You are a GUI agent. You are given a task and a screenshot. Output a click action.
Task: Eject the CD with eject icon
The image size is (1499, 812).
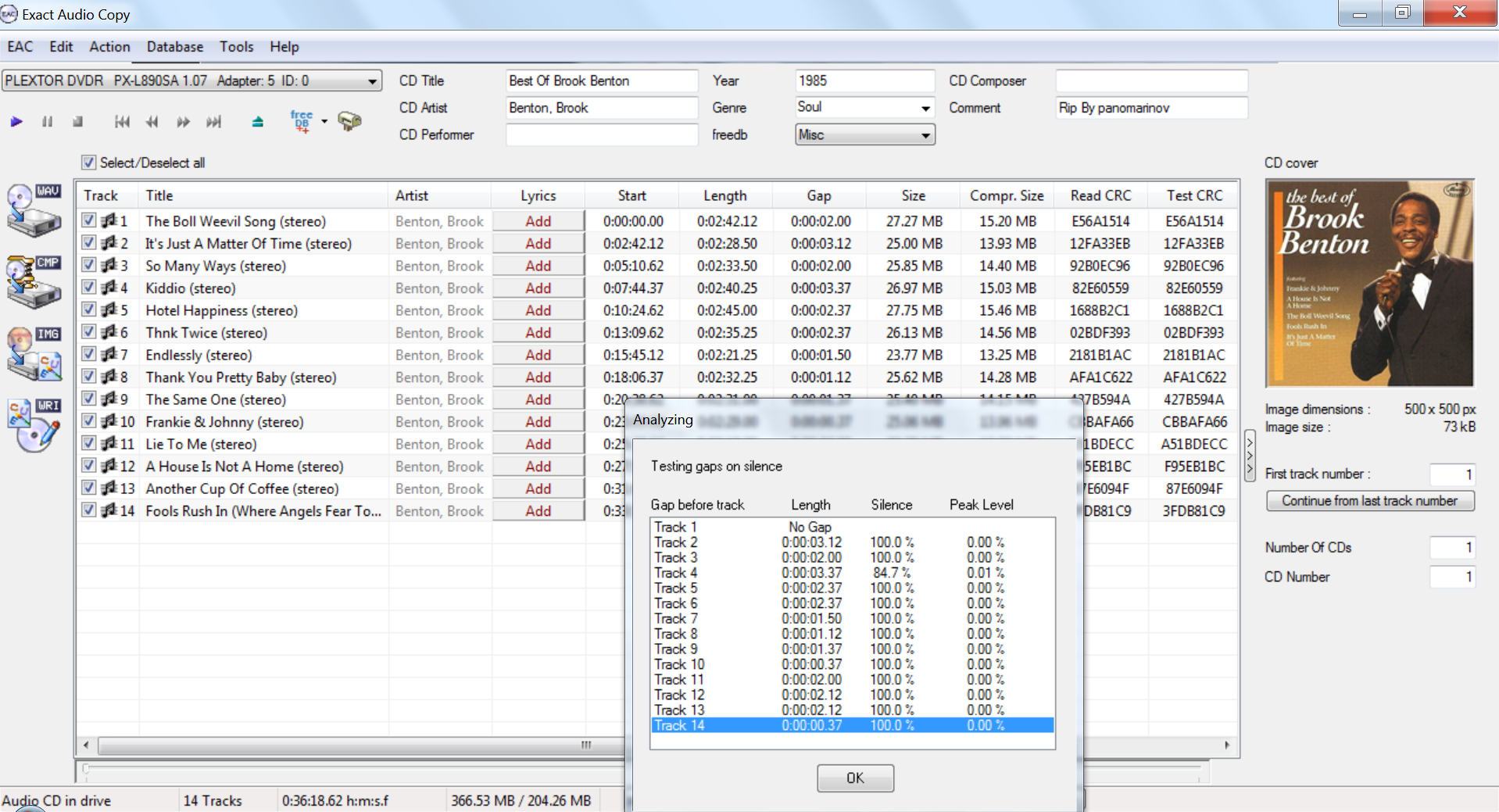[x=257, y=122]
